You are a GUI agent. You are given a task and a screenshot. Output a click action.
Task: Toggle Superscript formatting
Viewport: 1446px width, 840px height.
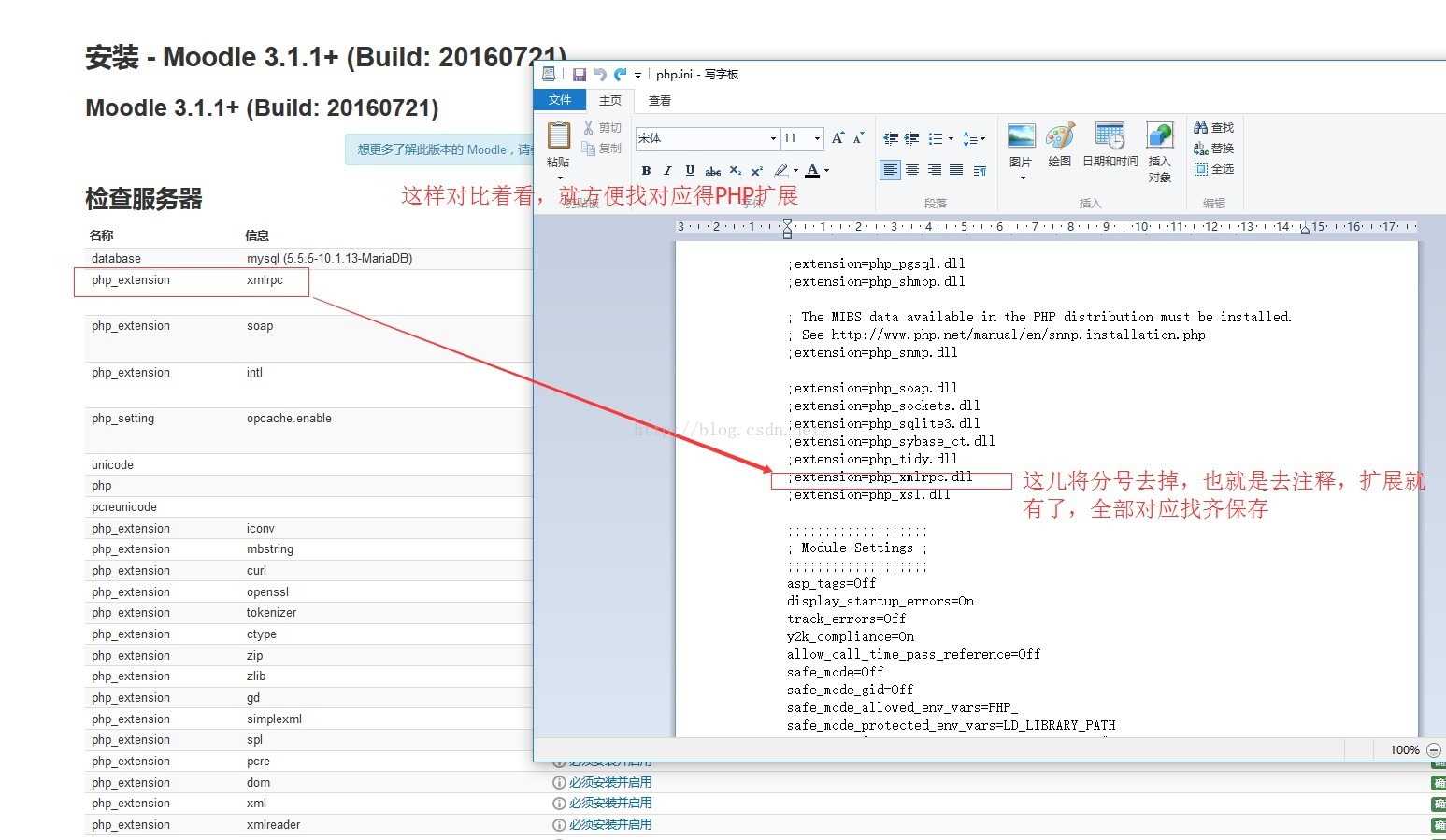click(x=757, y=170)
